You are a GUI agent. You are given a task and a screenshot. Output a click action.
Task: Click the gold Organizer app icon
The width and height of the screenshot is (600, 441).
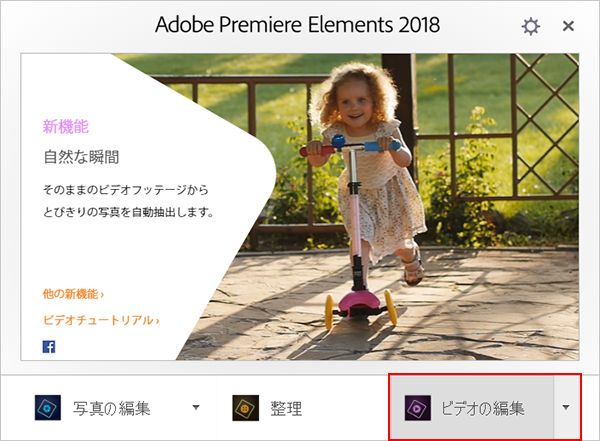(x=245, y=408)
